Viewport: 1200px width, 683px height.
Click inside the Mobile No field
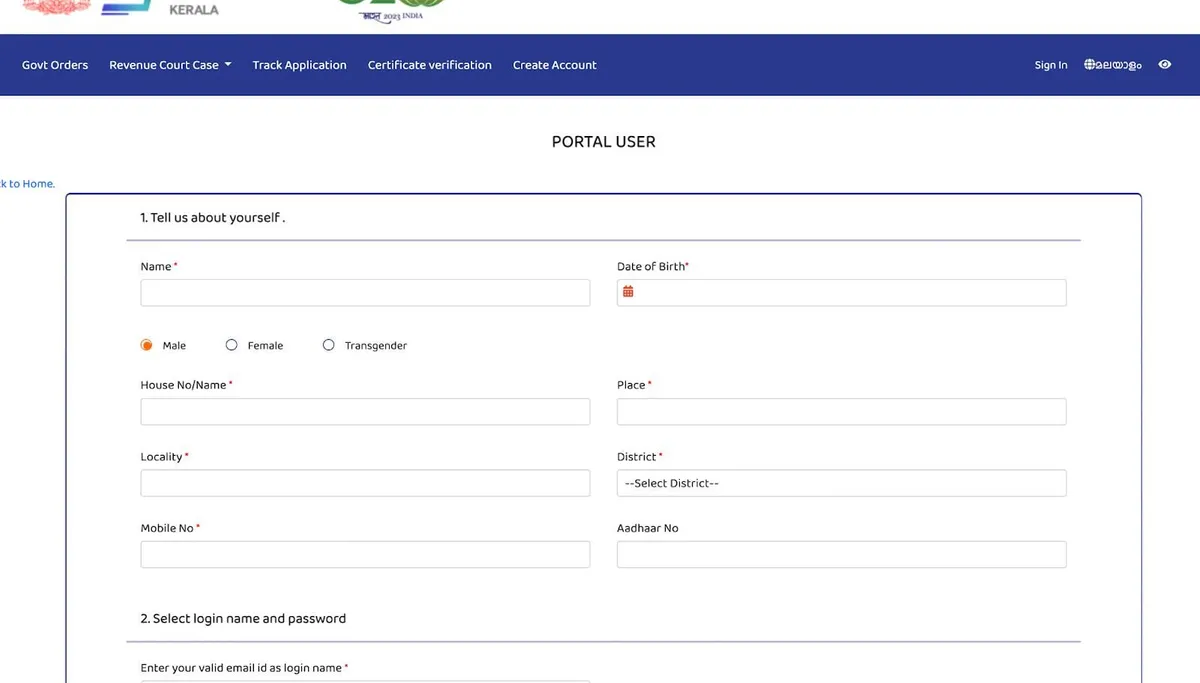pyautogui.click(x=365, y=554)
